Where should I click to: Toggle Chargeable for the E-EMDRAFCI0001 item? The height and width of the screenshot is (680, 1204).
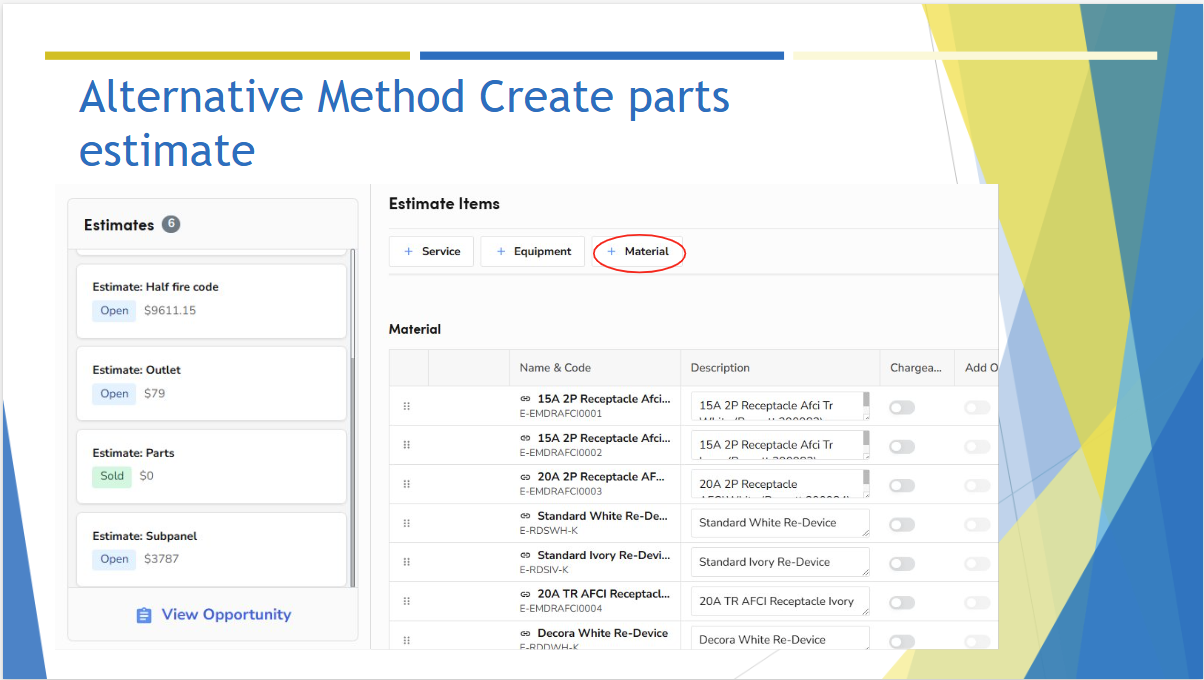[902, 407]
